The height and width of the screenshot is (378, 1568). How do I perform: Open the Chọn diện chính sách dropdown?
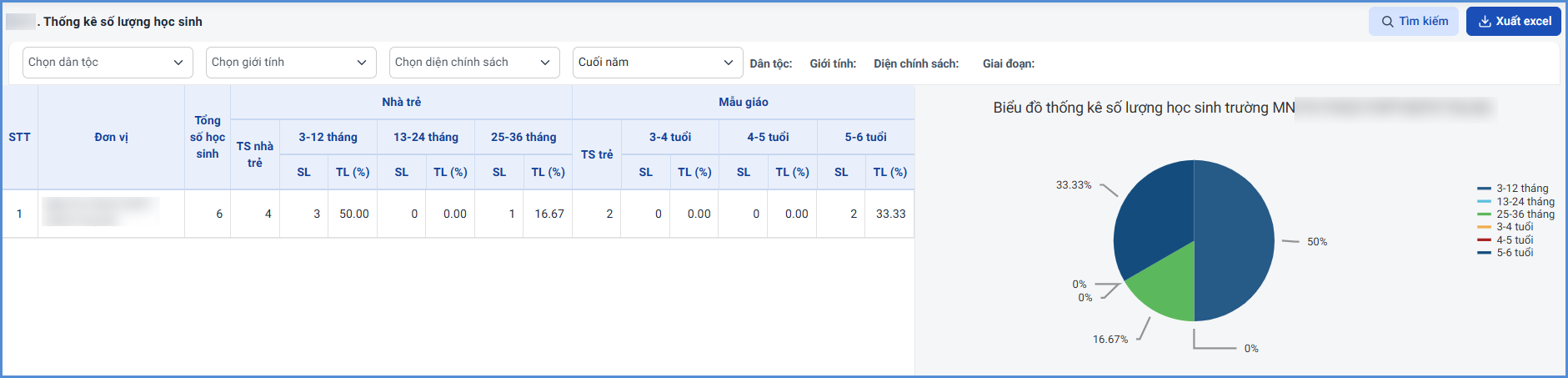click(x=474, y=63)
